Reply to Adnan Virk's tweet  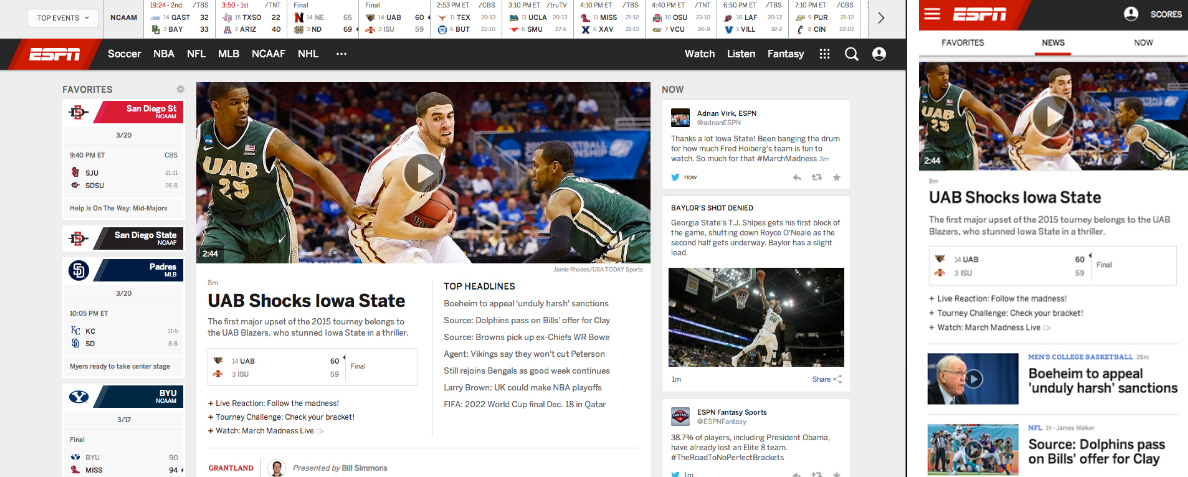pyautogui.click(x=797, y=177)
